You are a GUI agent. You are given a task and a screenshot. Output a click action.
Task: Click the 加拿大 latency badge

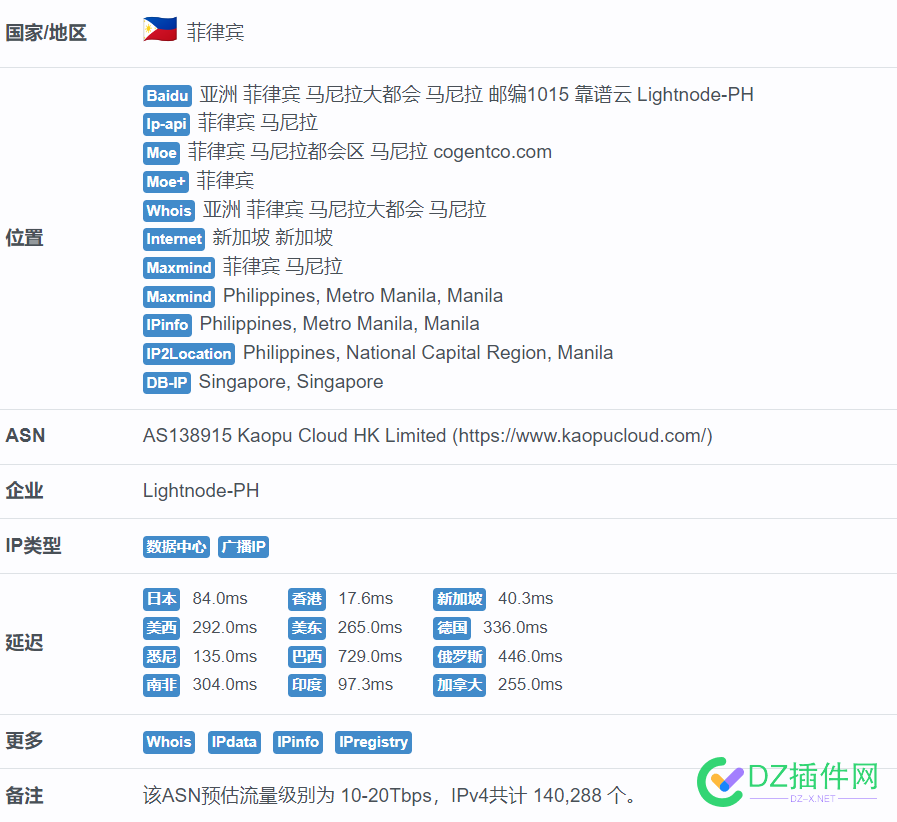click(x=459, y=685)
